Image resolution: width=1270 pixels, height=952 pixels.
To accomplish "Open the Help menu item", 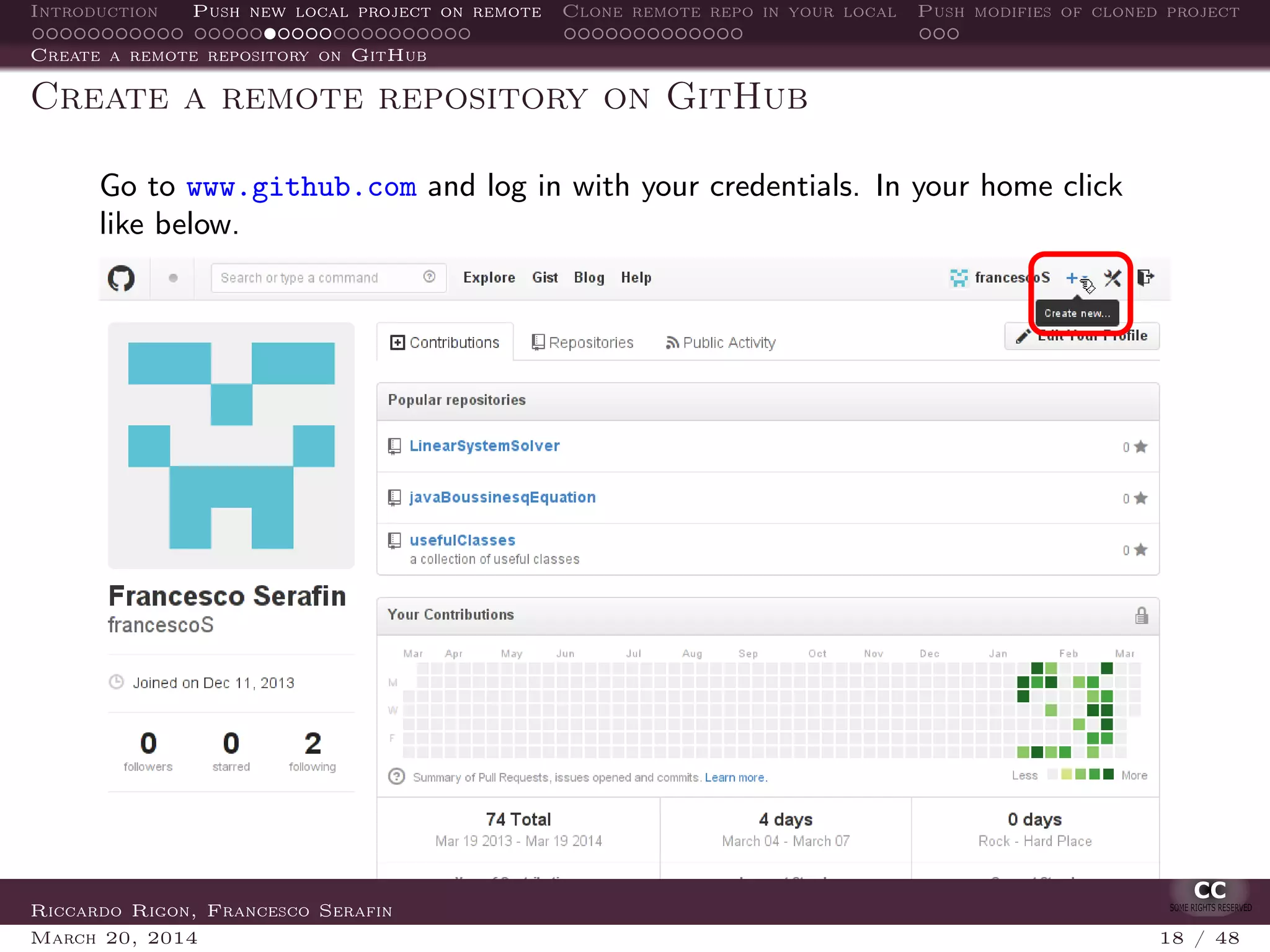I will pyautogui.click(x=636, y=278).
